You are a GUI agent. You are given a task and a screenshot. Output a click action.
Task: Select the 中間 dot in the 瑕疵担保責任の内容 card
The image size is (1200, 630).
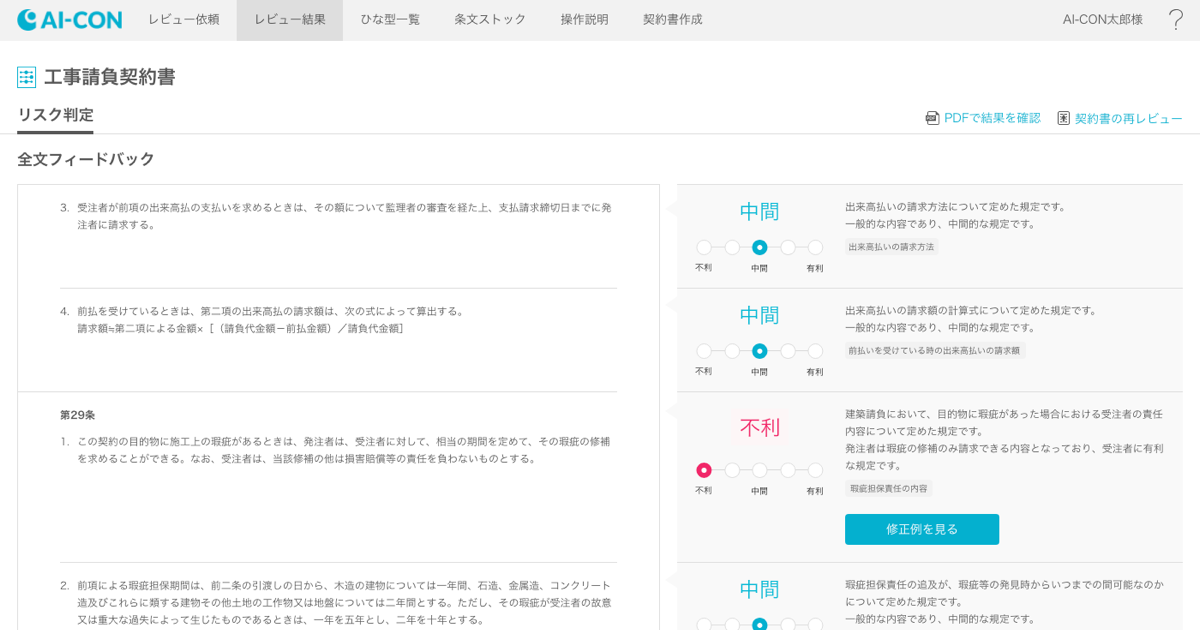coord(760,470)
